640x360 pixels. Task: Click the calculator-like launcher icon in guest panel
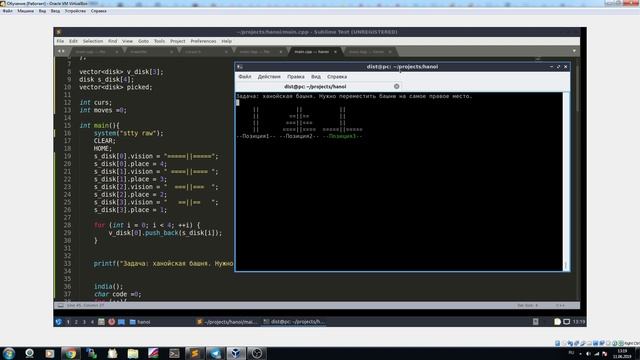tap(101, 322)
